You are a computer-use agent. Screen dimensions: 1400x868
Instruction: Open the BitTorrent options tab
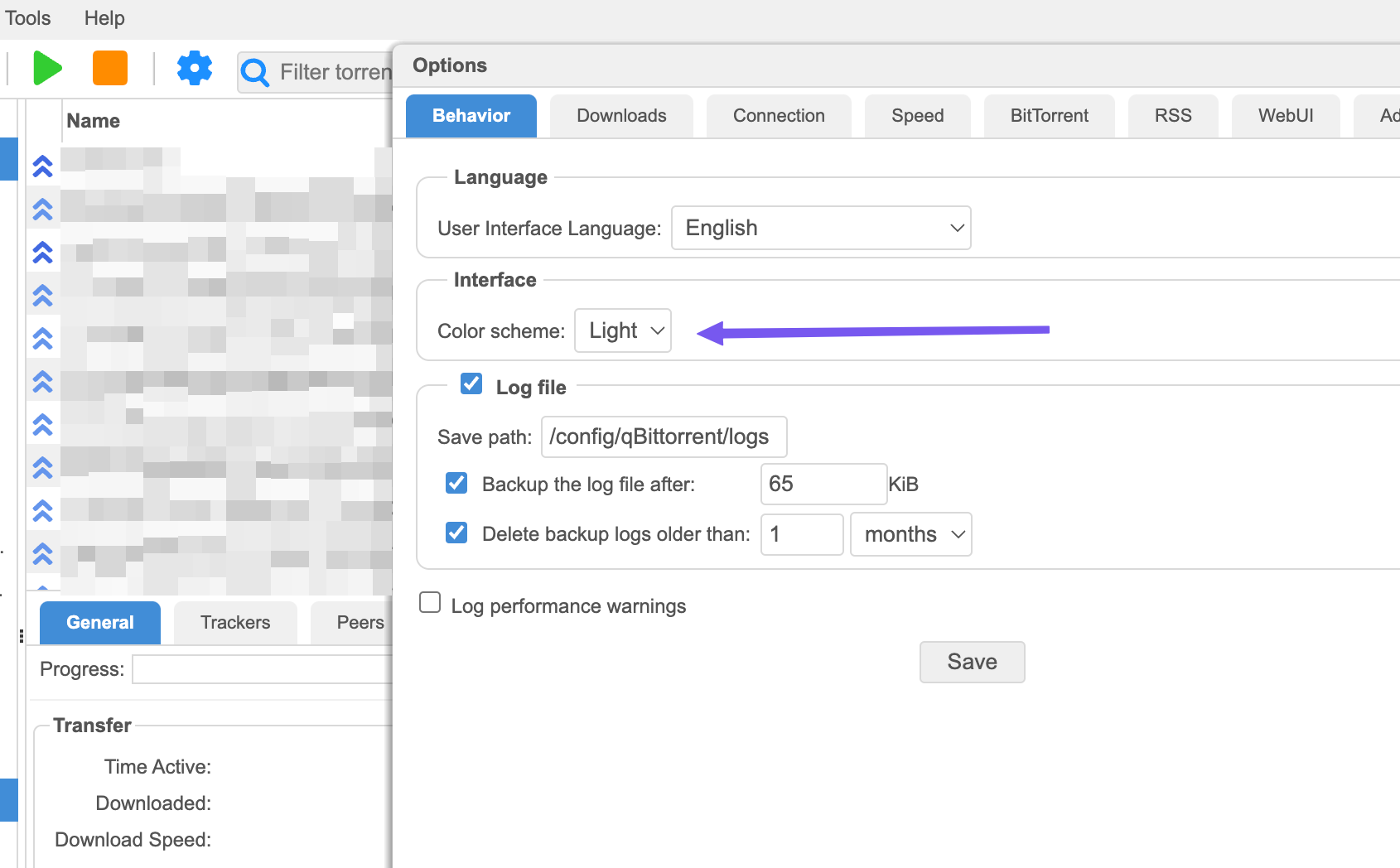(x=1050, y=116)
